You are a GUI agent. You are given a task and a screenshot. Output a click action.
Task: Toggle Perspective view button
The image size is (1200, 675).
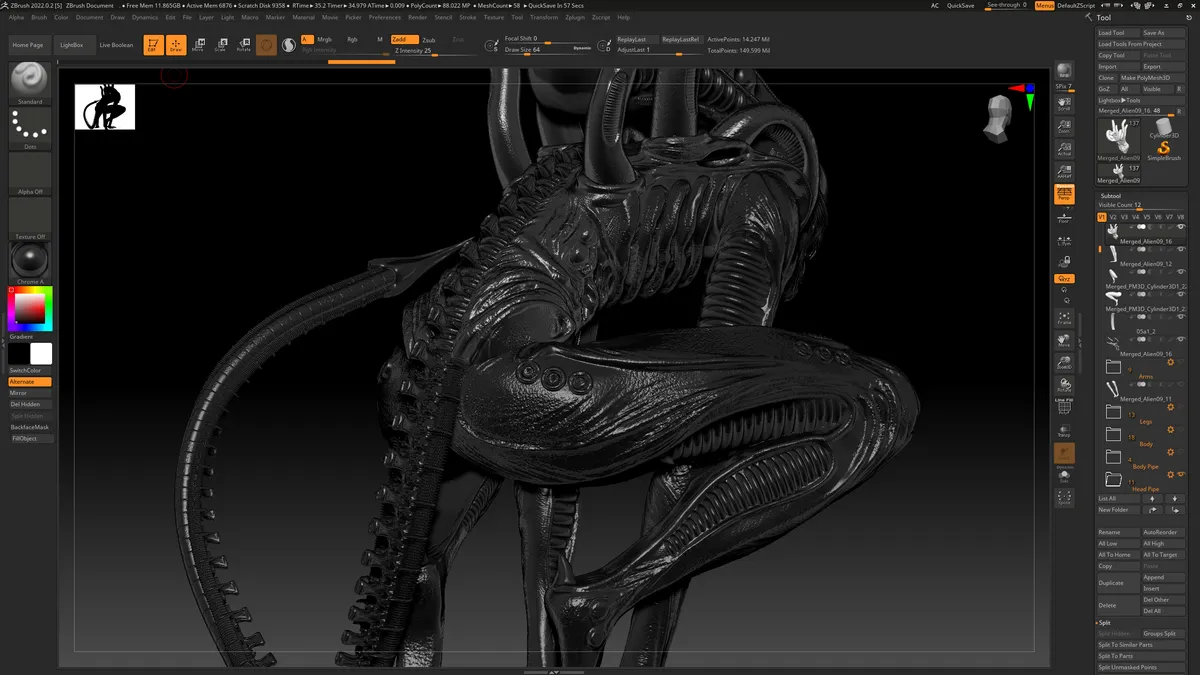(x=1064, y=194)
